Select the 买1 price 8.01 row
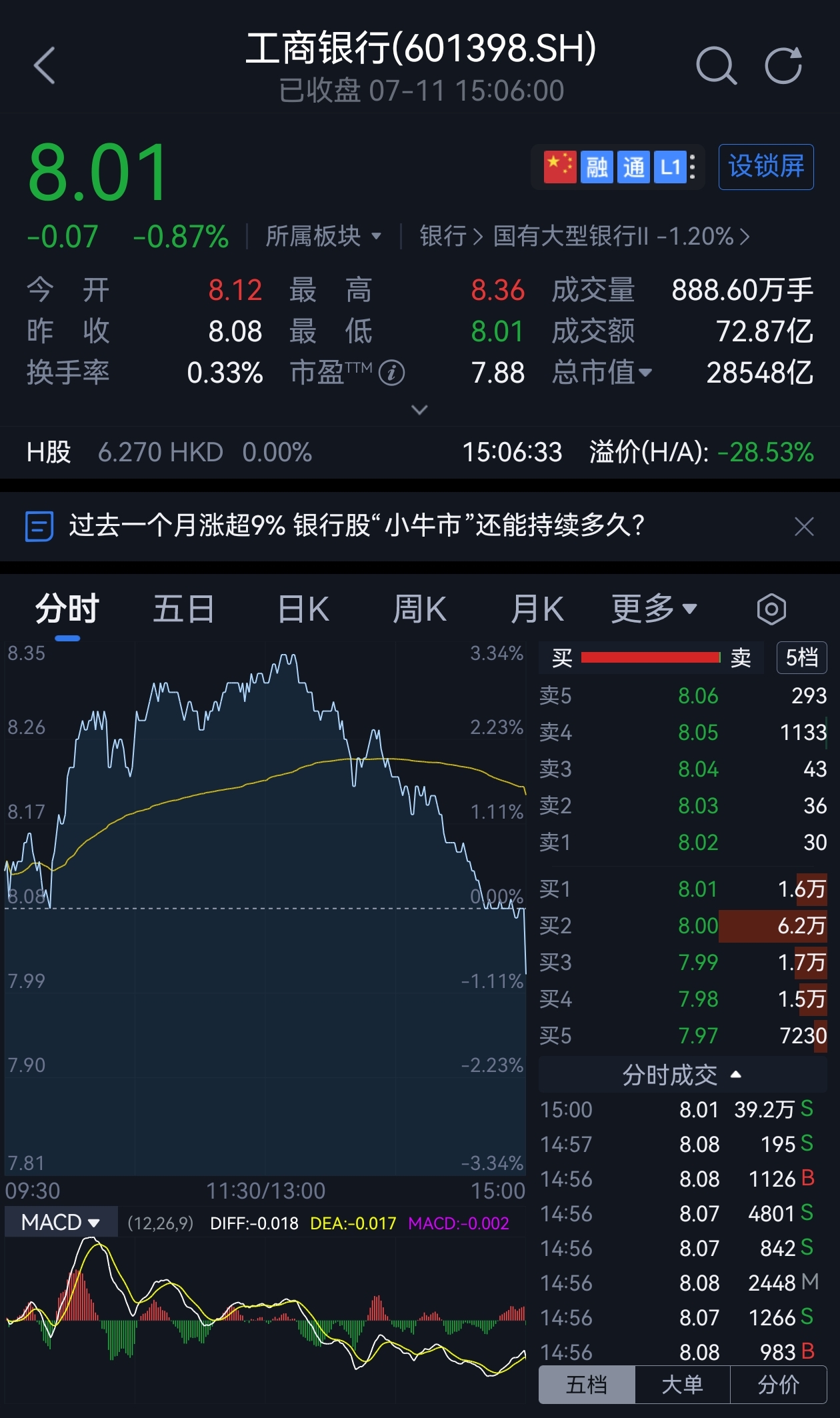840x1418 pixels. [x=683, y=889]
